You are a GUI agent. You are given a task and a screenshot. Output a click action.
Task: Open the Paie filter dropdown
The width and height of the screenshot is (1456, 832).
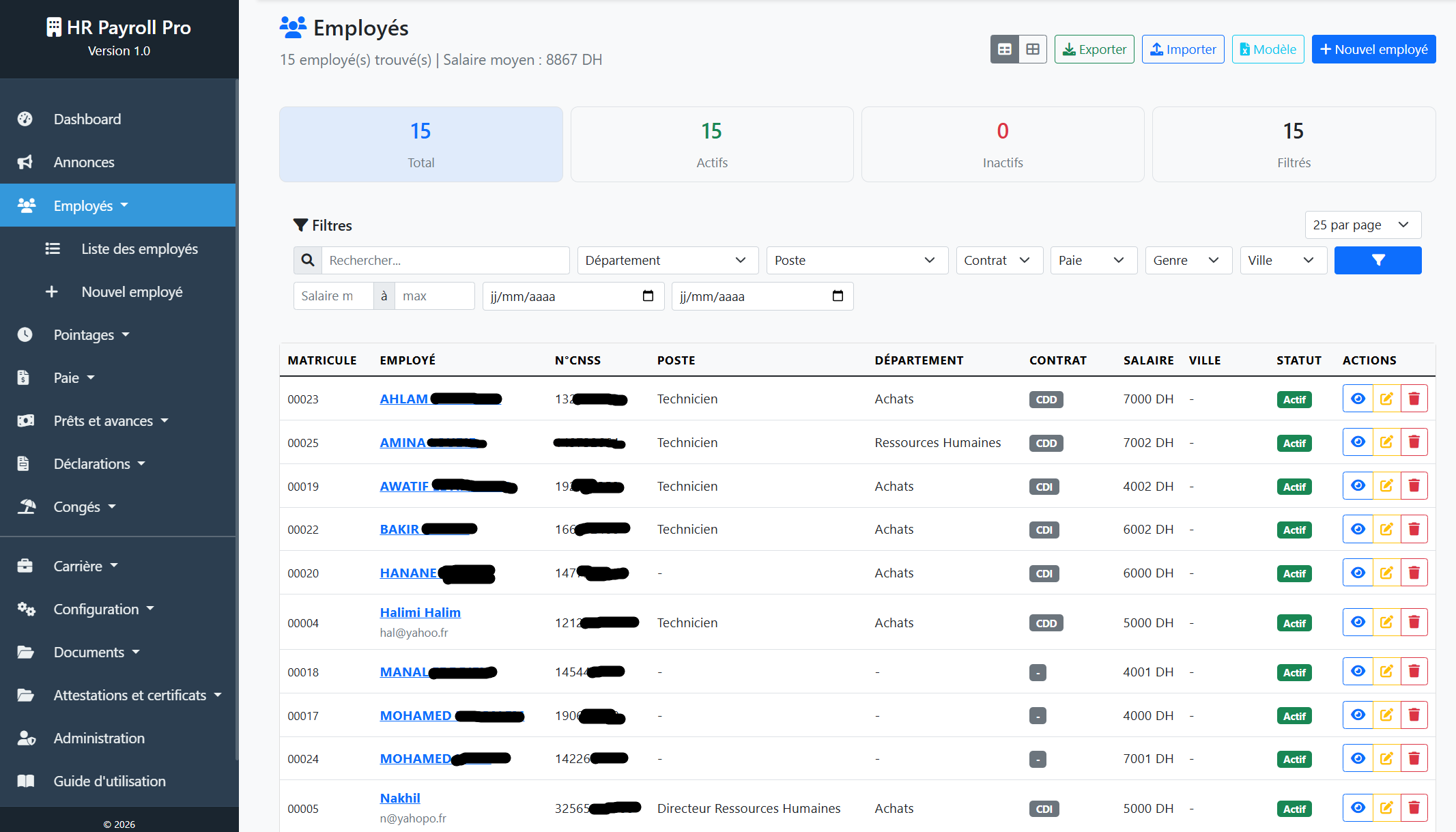[x=1094, y=260]
